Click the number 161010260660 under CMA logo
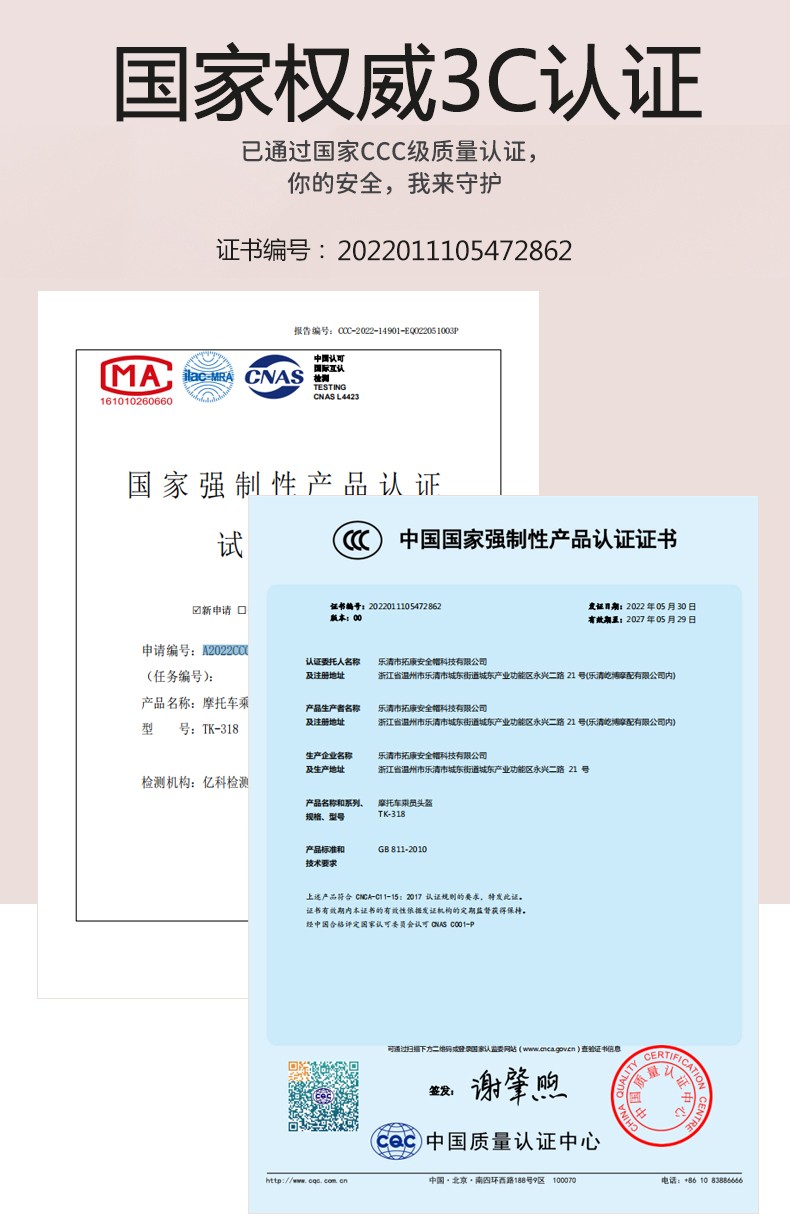Image resolution: width=790 pixels, height=1230 pixels. click(136, 401)
